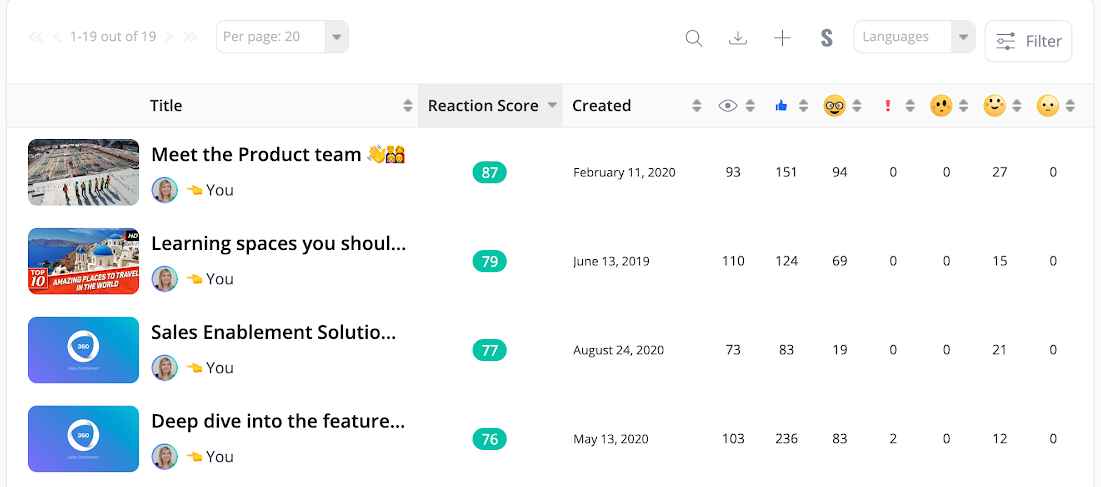Click reaction score badge 79
1101x487 pixels.
(489, 262)
